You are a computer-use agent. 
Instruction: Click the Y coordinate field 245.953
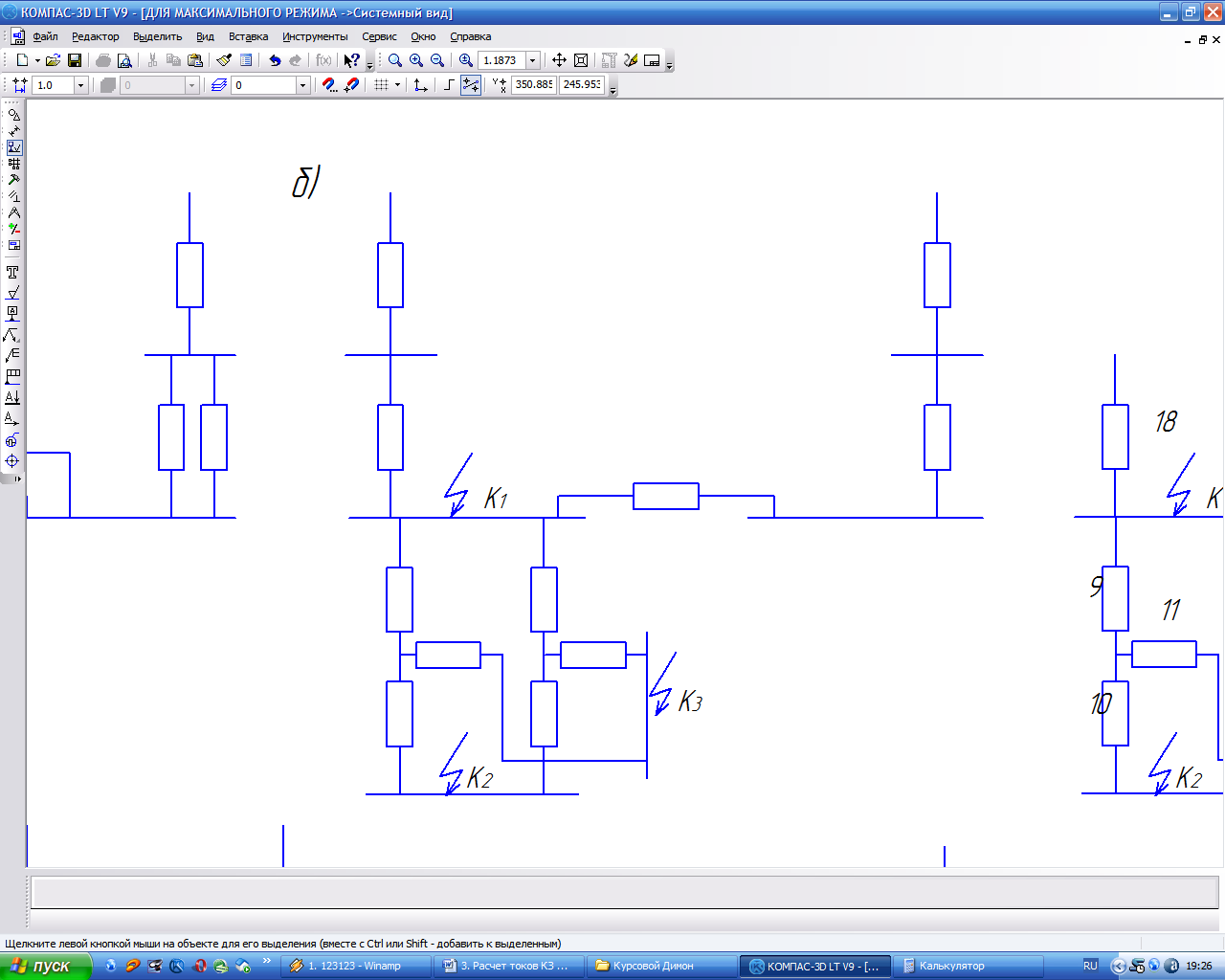click(x=582, y=85)
